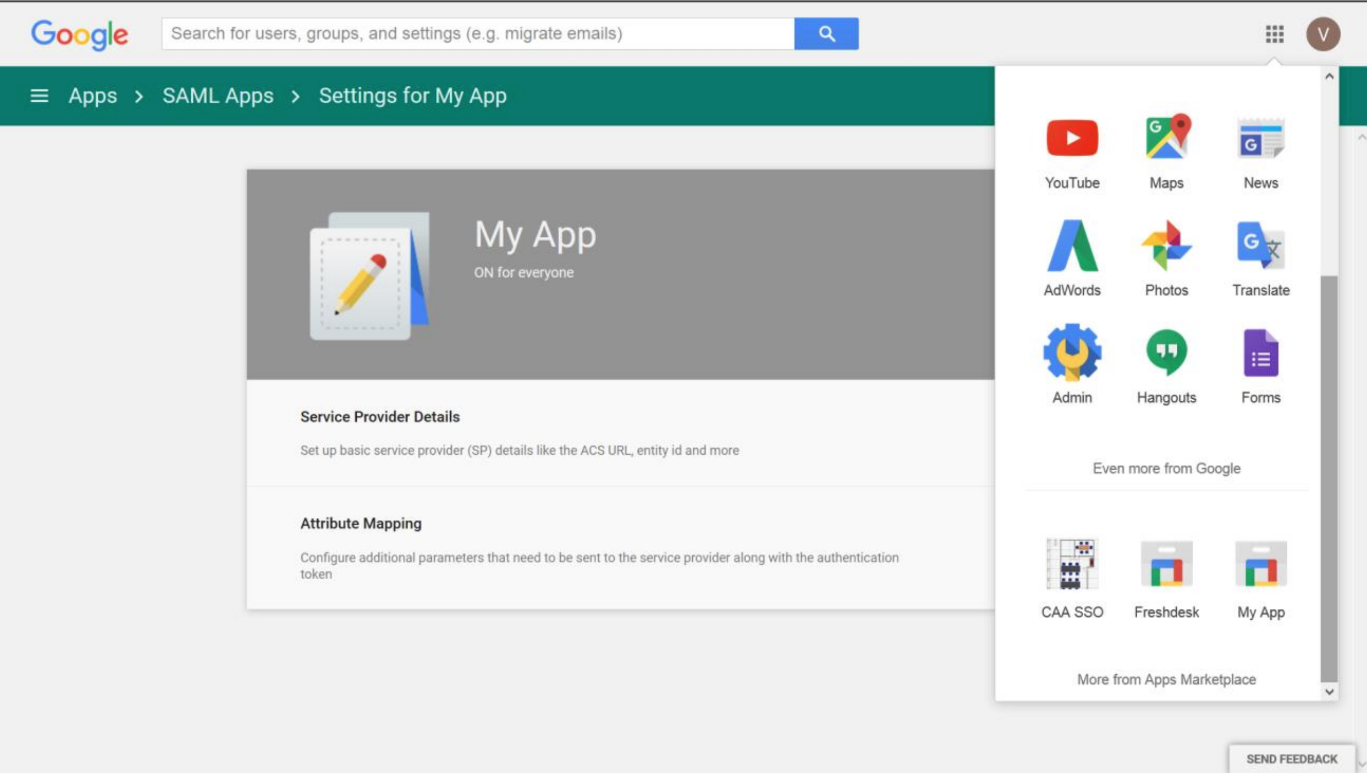Click the apps panel scroll up arrow

tap(1329, 76)
